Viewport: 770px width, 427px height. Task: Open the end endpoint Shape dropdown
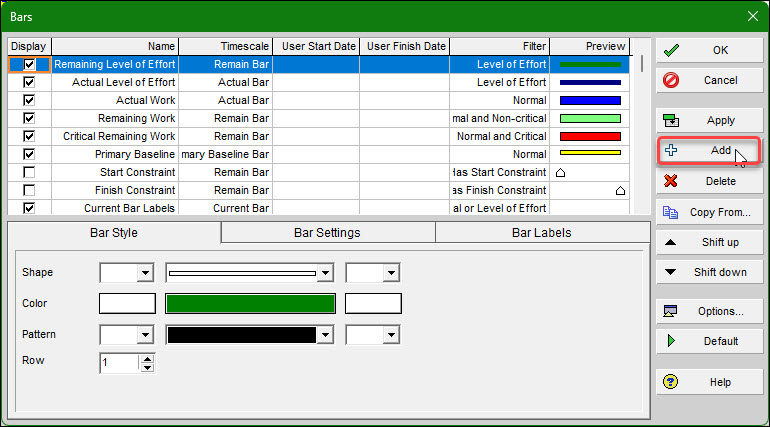391,273
